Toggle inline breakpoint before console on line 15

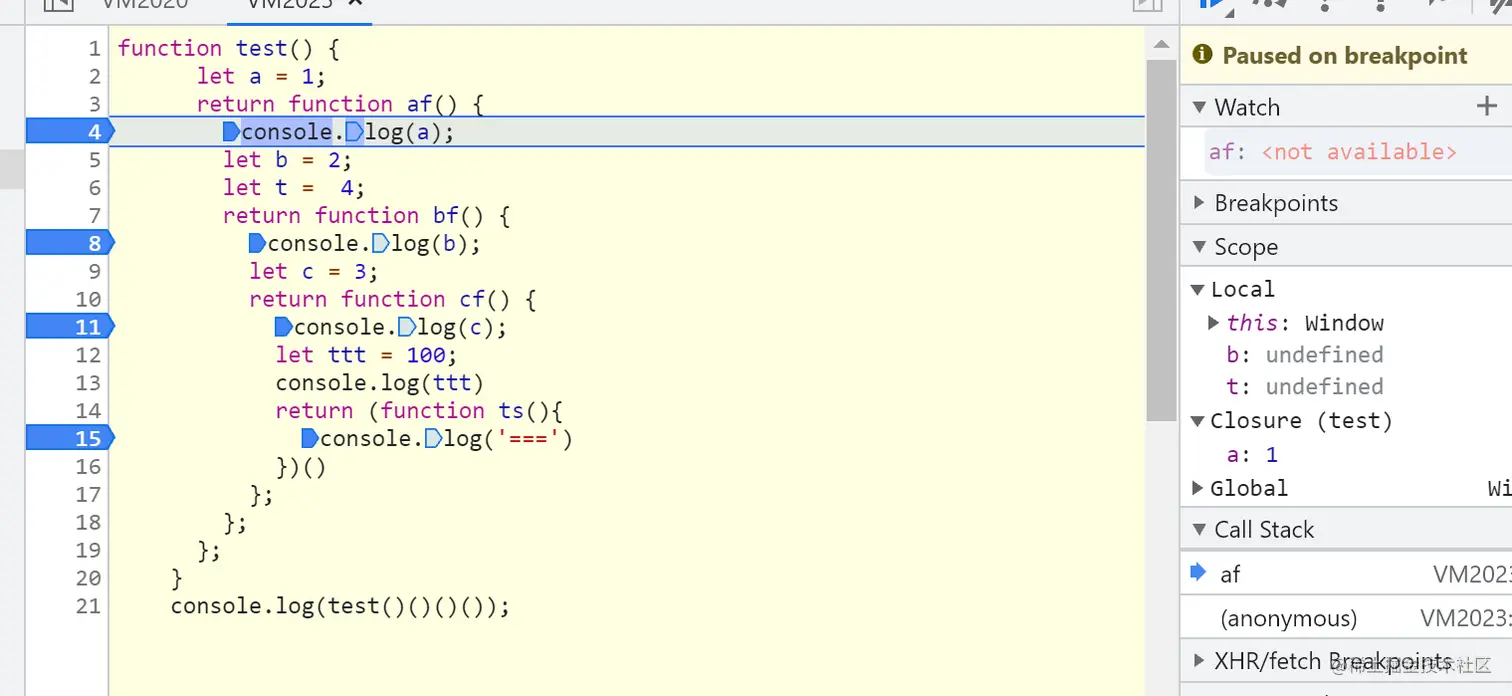(x=310, y=438)
